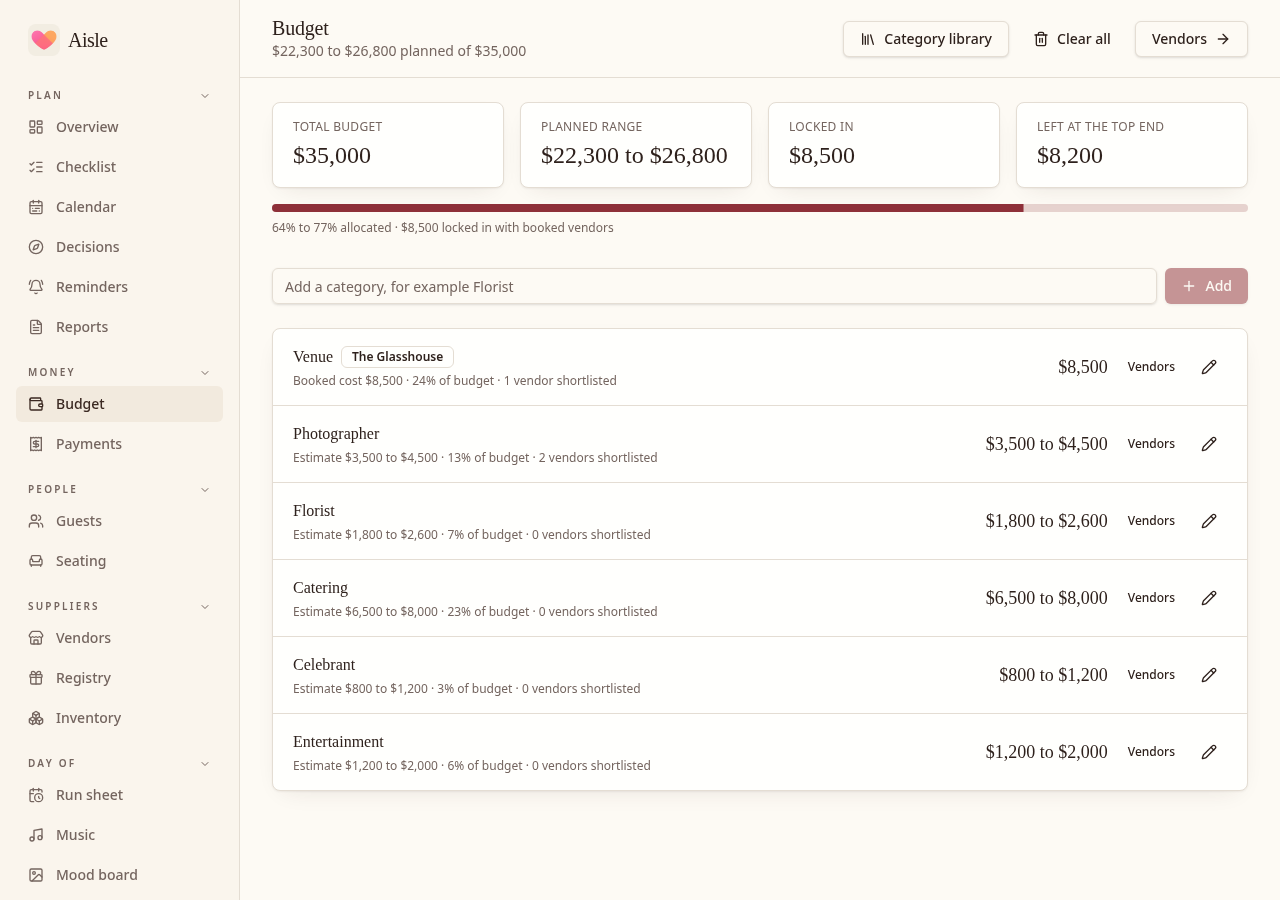The width and height of the screenshot is (1280, 900).
Task: Open the Seating page
Action: pyautogui.click(x=119, y=561)
